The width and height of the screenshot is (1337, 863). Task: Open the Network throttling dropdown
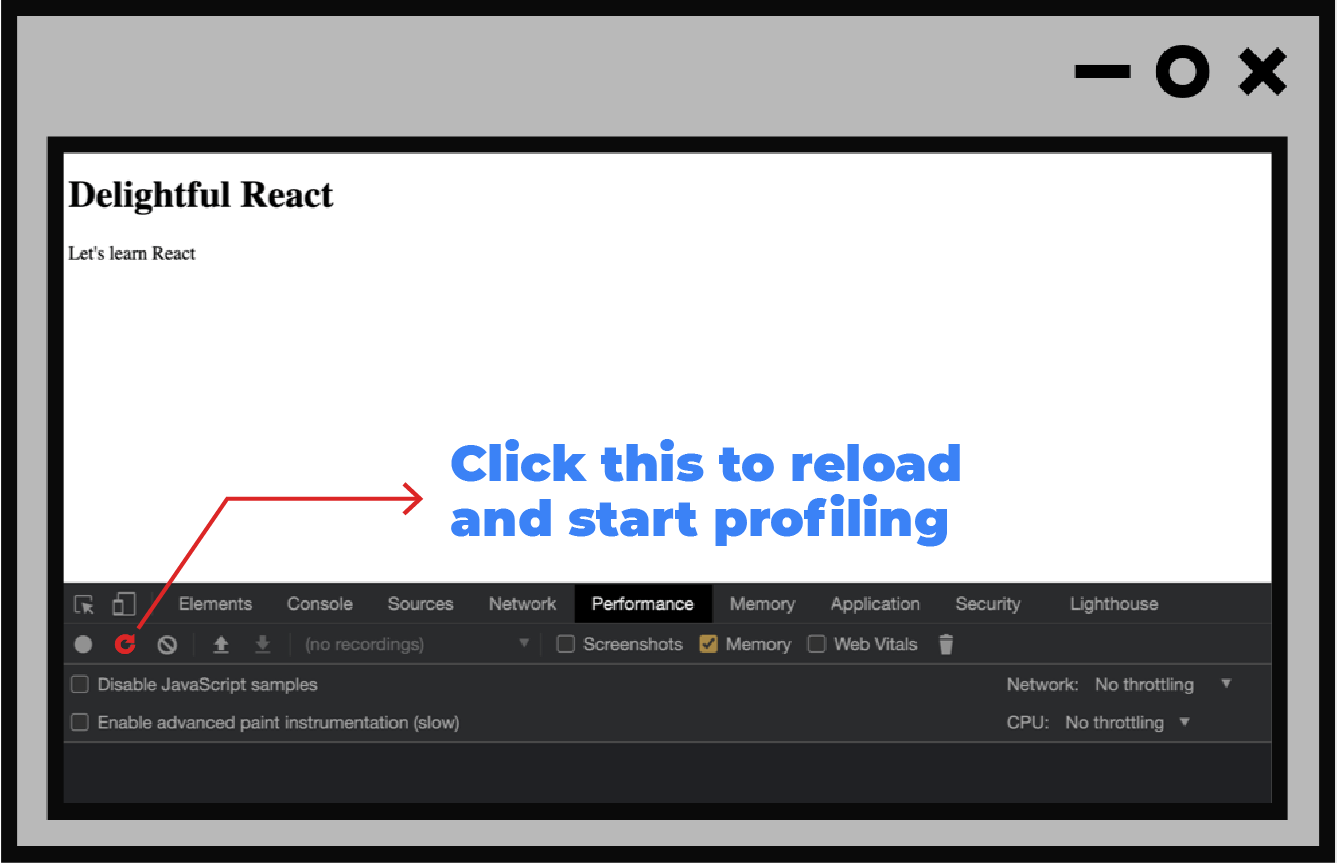[1163, 685]
